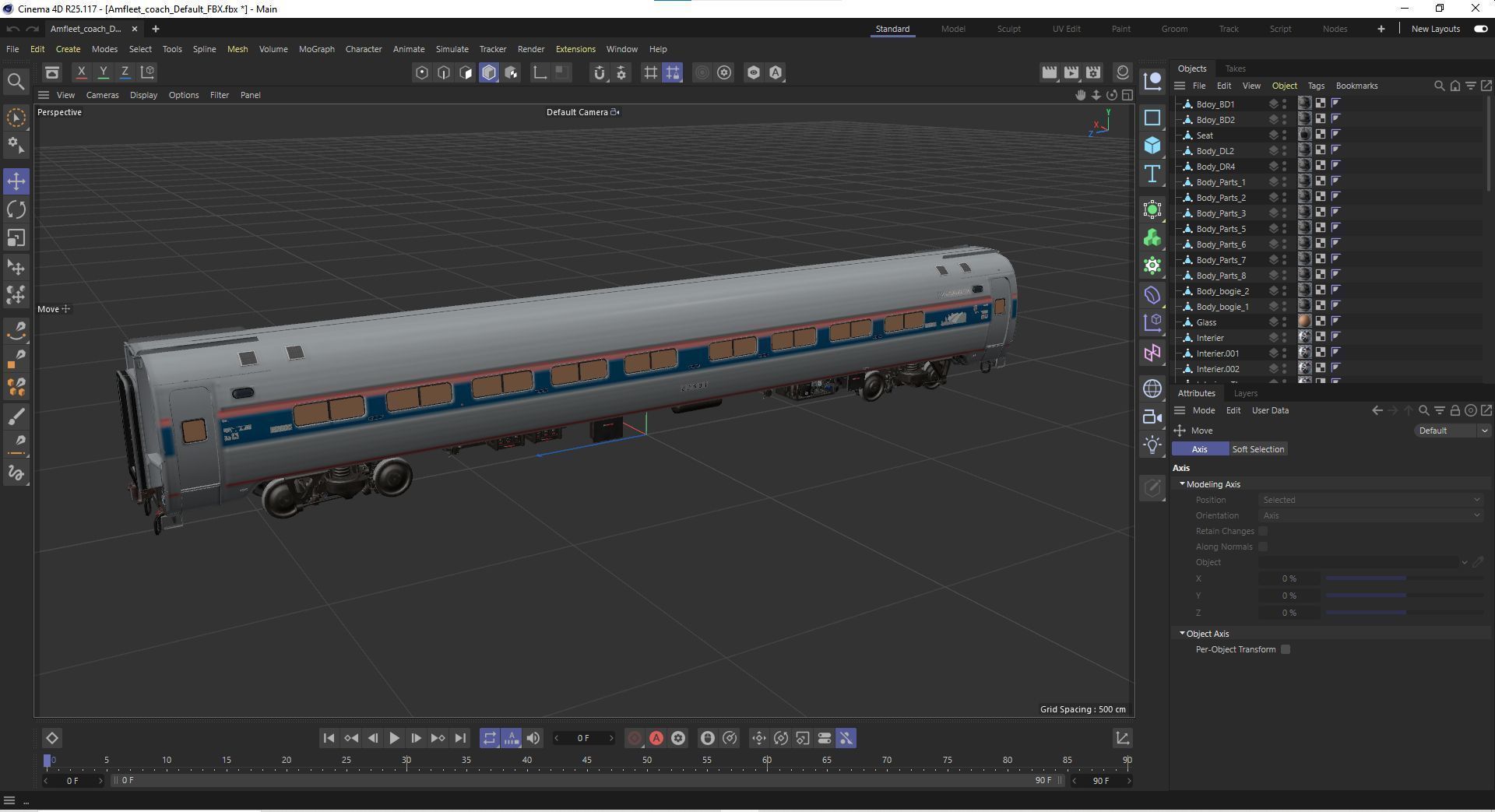Enable Per-Object Transform checkbox
The width and height of the screenshot is (1495, 812).
click(1286, 649)
